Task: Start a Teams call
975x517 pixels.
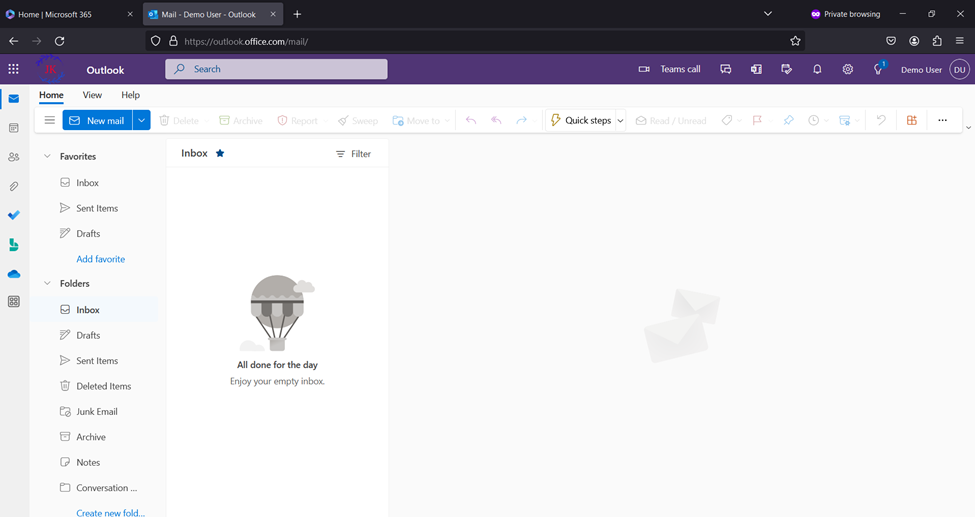Action: pos(669,69)
